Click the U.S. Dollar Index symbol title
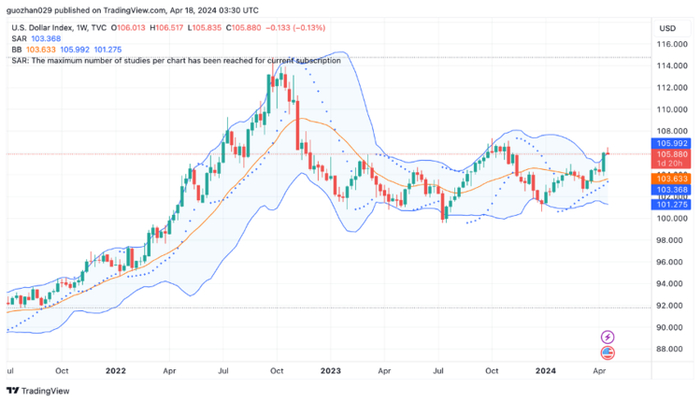 (42, 28)
